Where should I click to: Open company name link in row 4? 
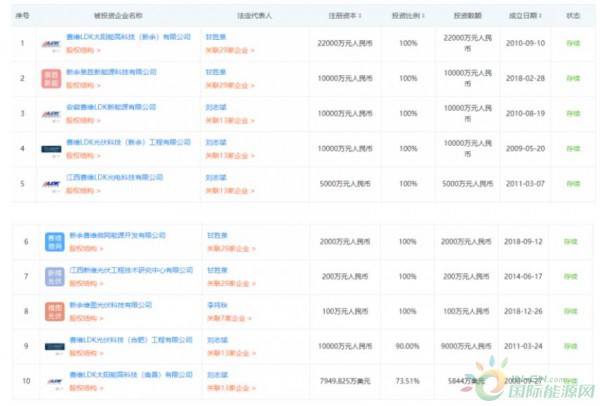click(x=129, y=142)
